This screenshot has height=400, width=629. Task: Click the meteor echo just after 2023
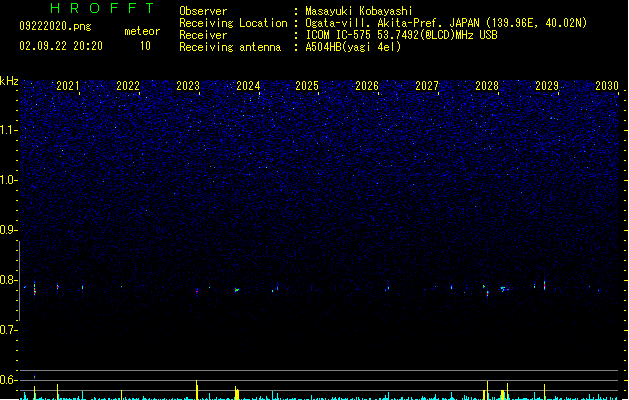pos(197,290)
